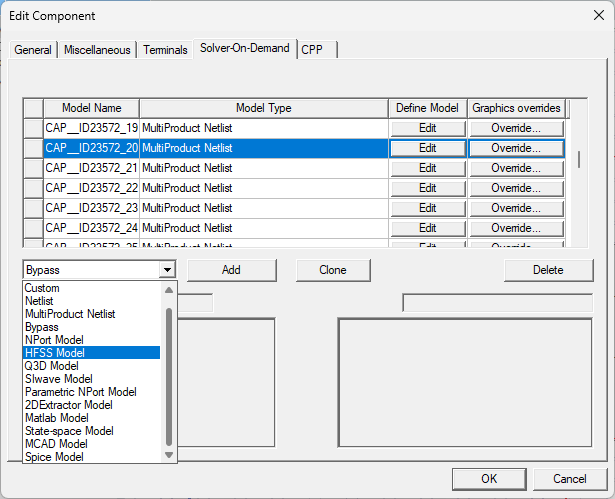Click the Model Type column header

pos(264,108)
